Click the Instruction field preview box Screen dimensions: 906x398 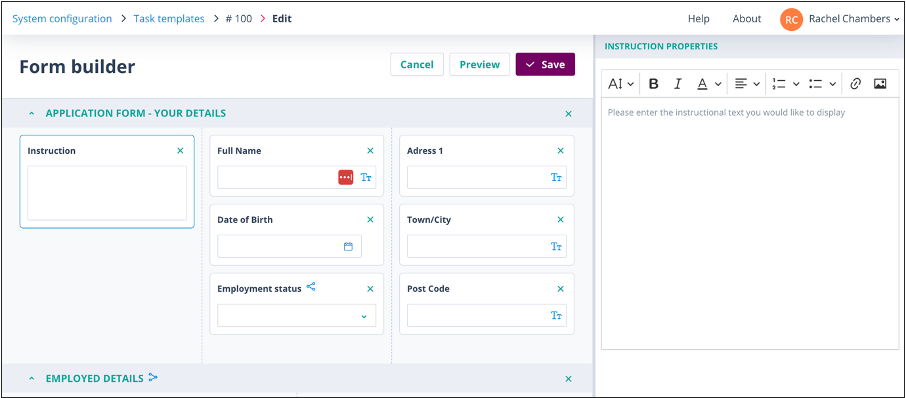[x=107, y=193]
